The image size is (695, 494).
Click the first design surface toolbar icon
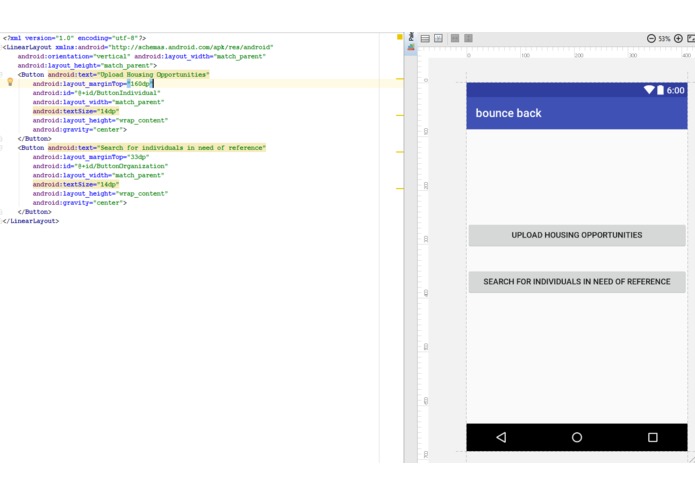coord(425,39)
